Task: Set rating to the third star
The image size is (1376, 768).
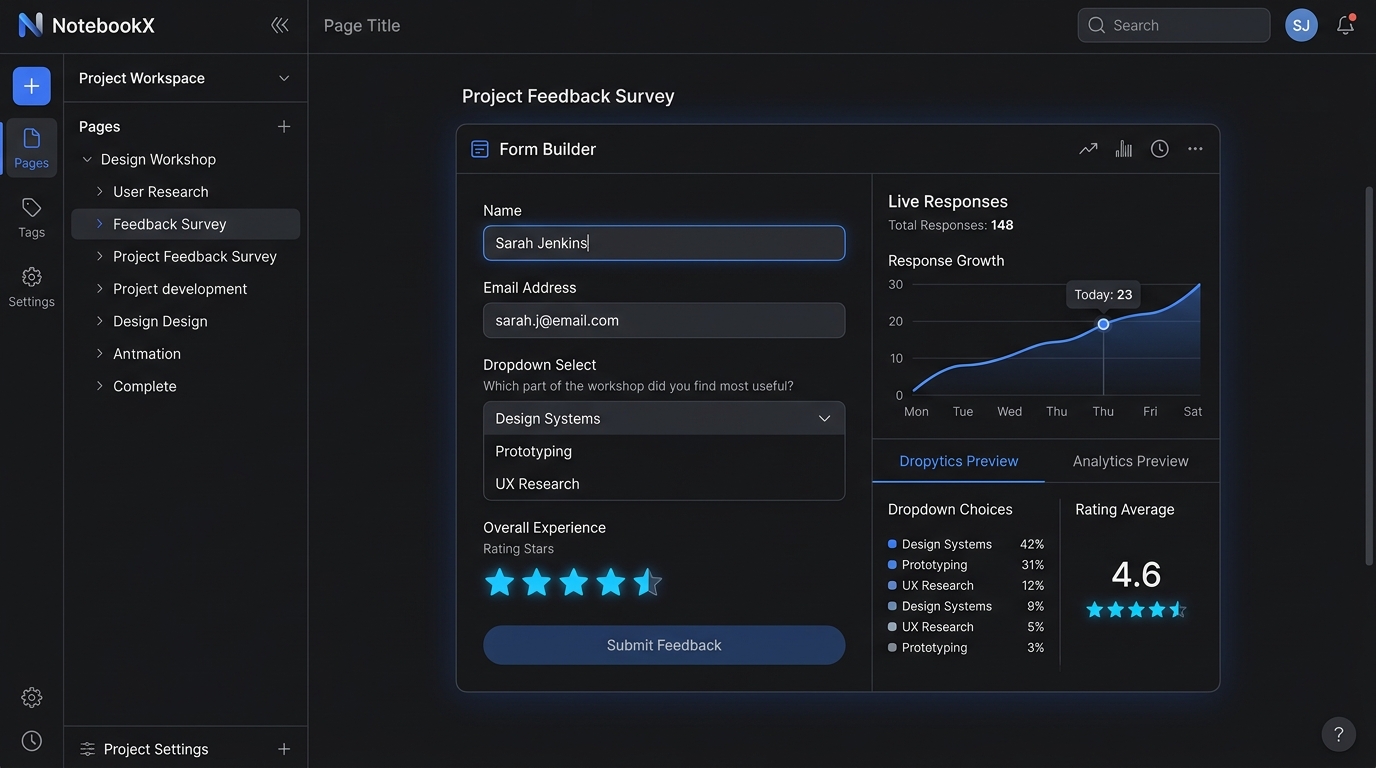Action: (573, 582)
